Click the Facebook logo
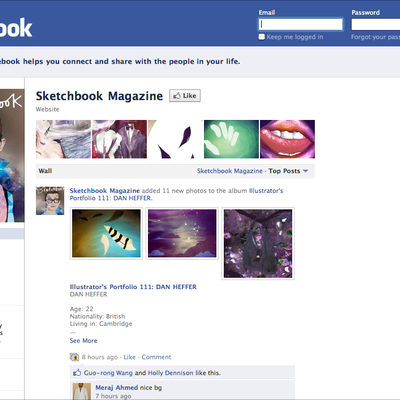The width and height of the screenshot is (400, 400). [16, 27]
